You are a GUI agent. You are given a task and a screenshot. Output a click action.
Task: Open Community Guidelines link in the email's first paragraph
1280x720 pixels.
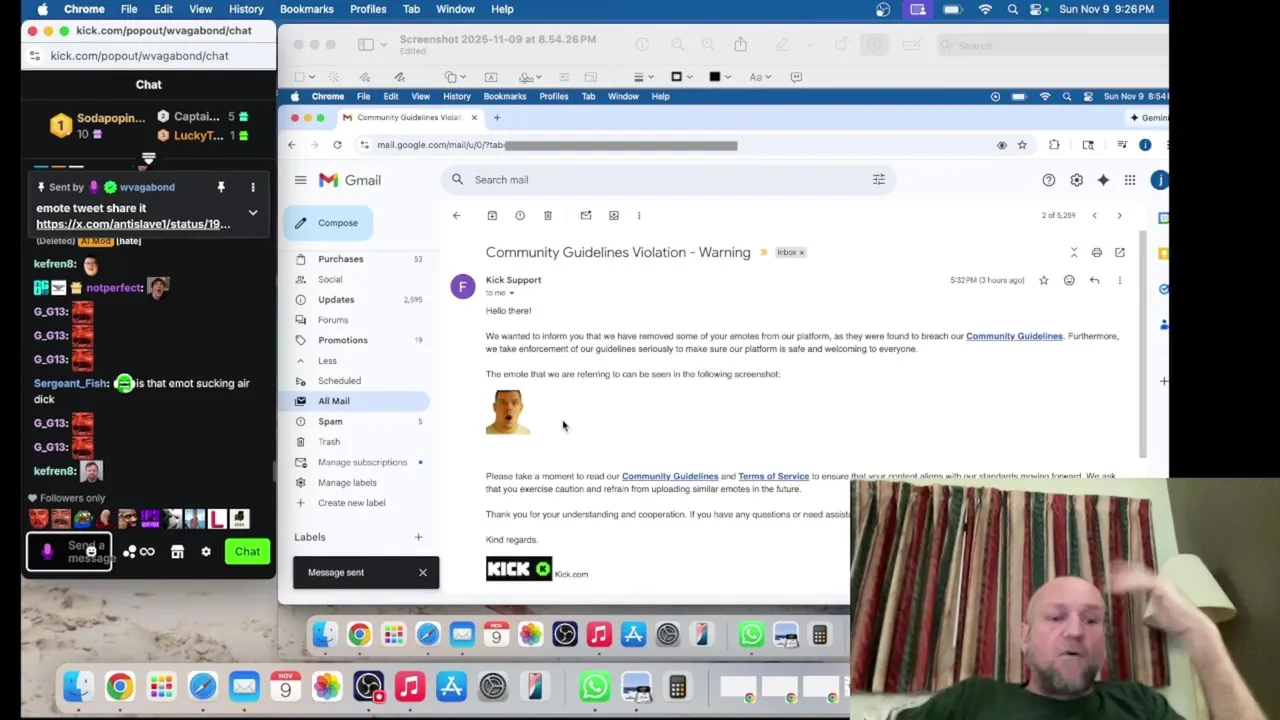coord(1014,336)
